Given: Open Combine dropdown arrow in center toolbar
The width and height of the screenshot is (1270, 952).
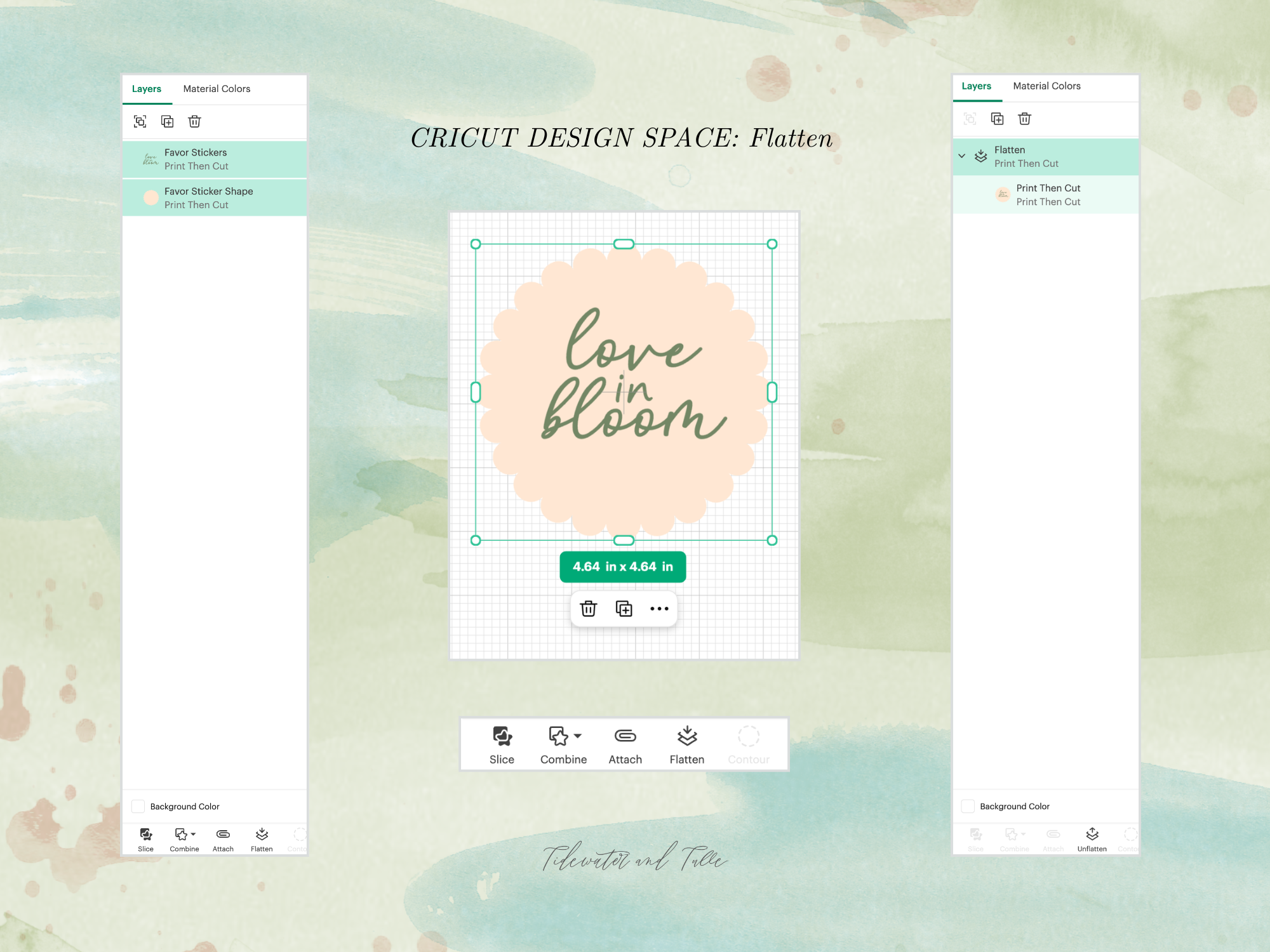Looking at the screenshot, I should [x=578, y=736].
